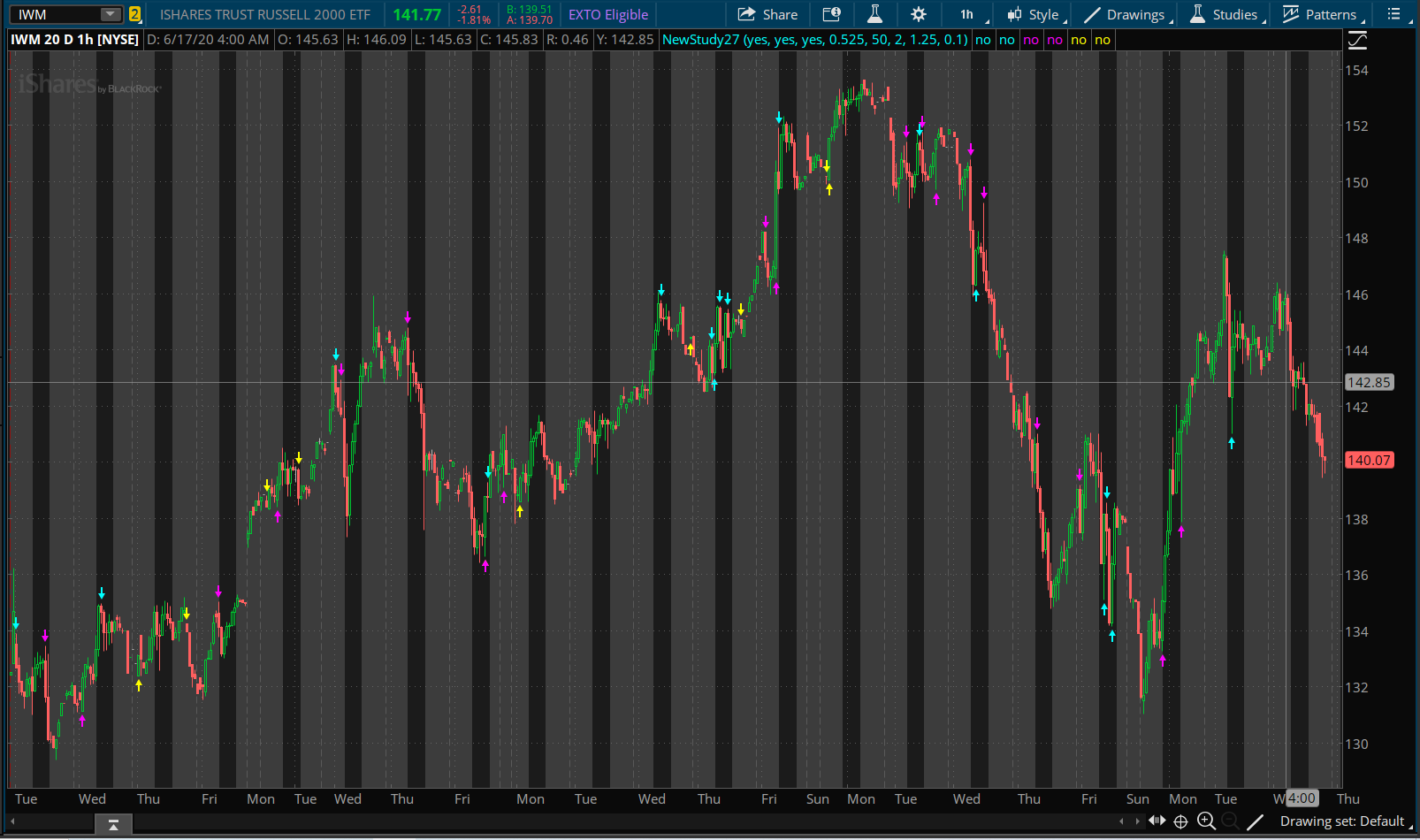Click the H: 146.09 high value

pos(377,40)
